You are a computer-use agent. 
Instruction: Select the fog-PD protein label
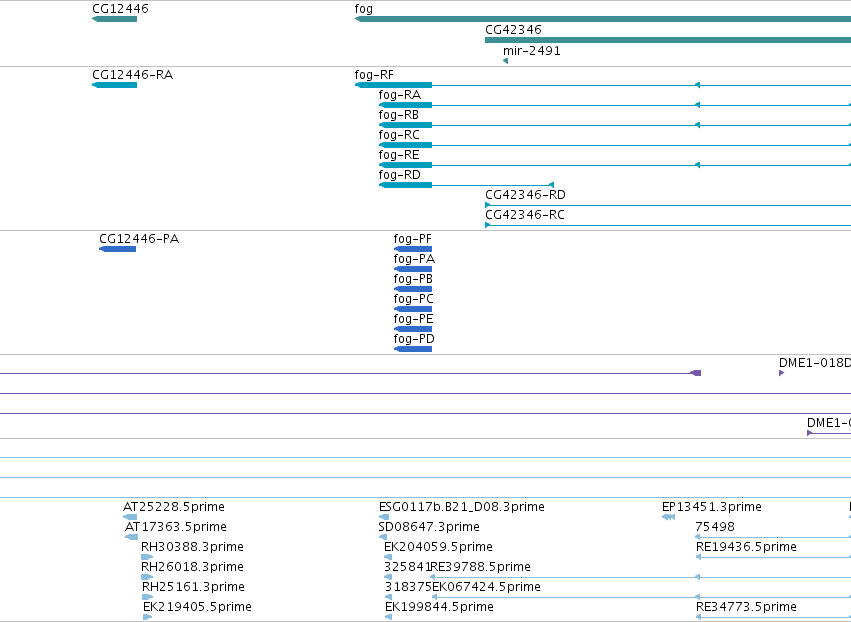point(414,340)
